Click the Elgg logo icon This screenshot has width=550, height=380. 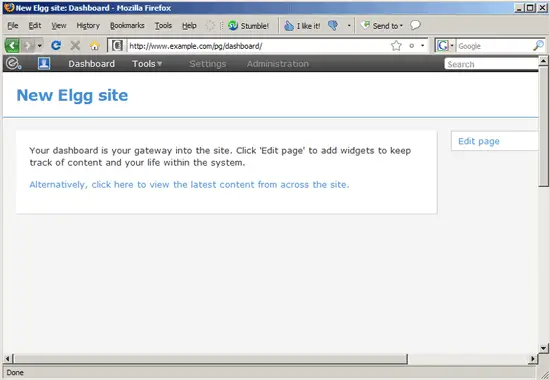click(x=13, y=64)
